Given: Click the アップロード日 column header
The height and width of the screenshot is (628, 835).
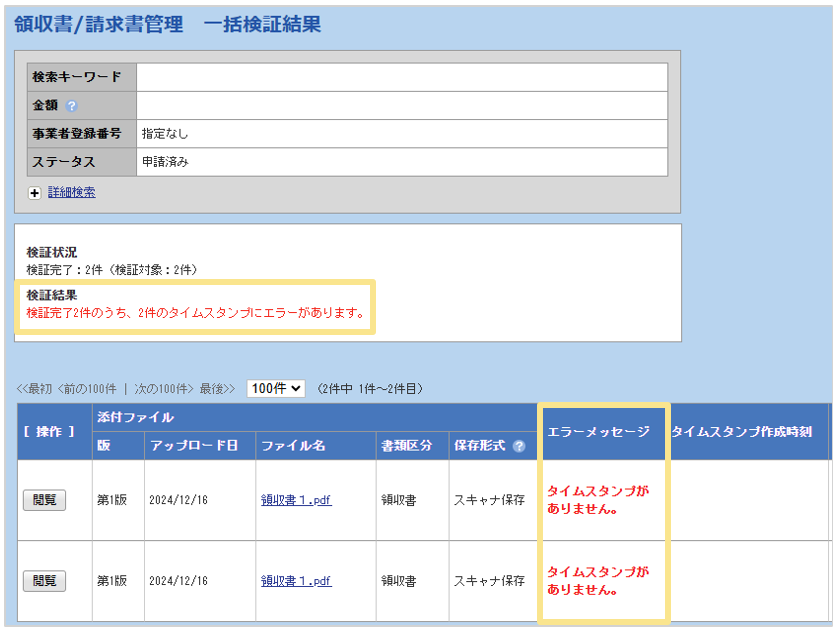Looking at the screenshot, I should (194, 446).
